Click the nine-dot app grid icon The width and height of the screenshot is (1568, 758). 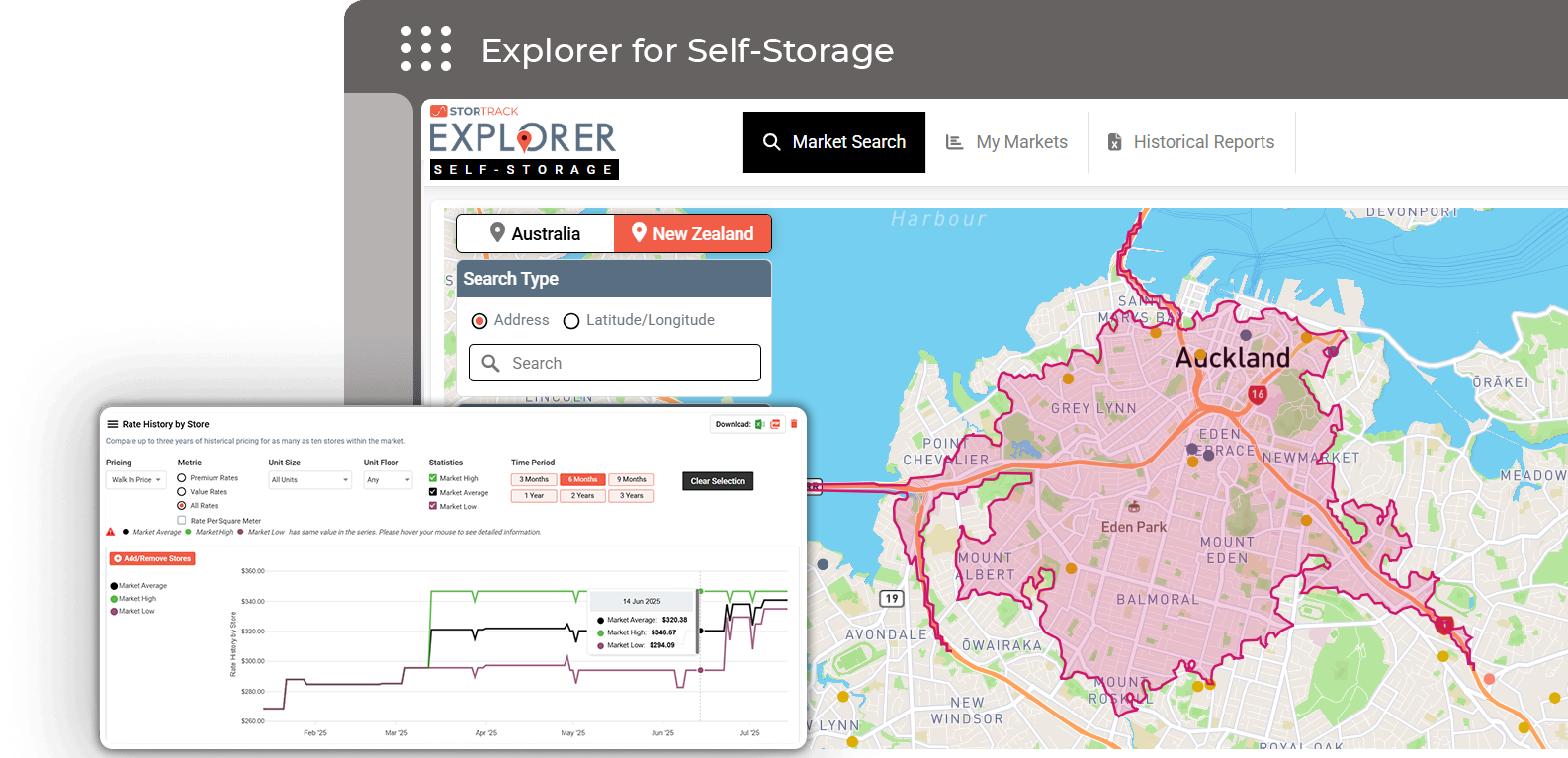pyautogui.click(x=426, y=48)
